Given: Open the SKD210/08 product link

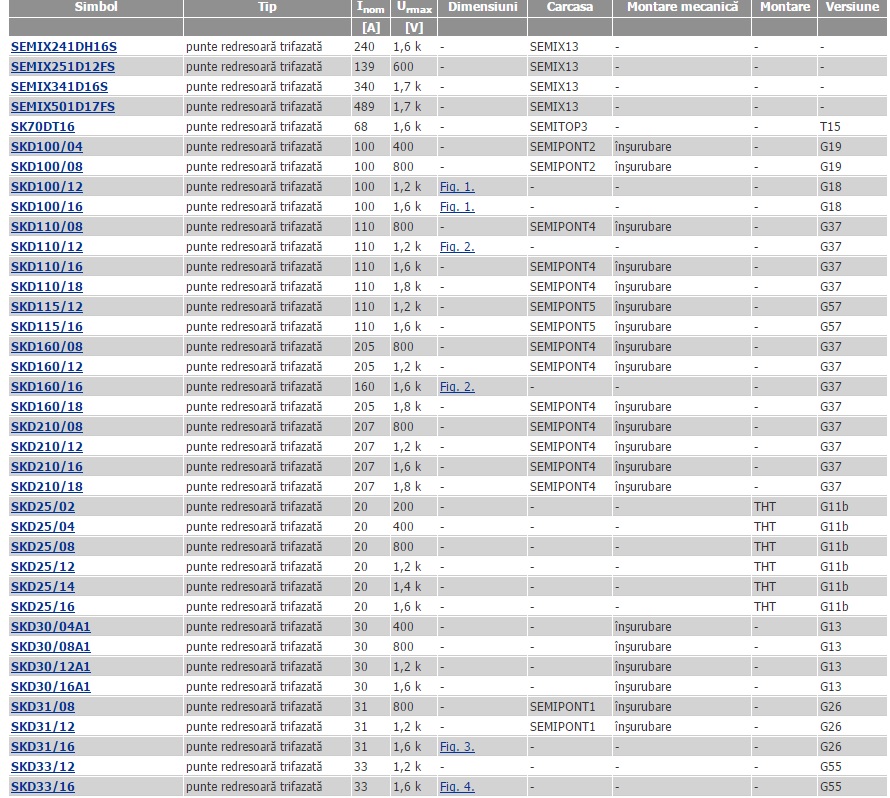Looking at the screenshot, I should pyautogui.click(x=47, y=427).
